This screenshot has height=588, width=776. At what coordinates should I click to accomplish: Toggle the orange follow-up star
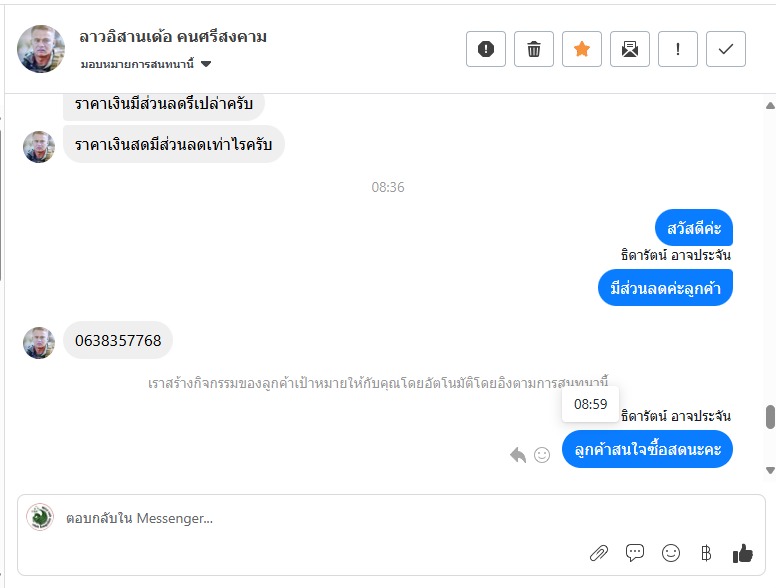(582, 49)
